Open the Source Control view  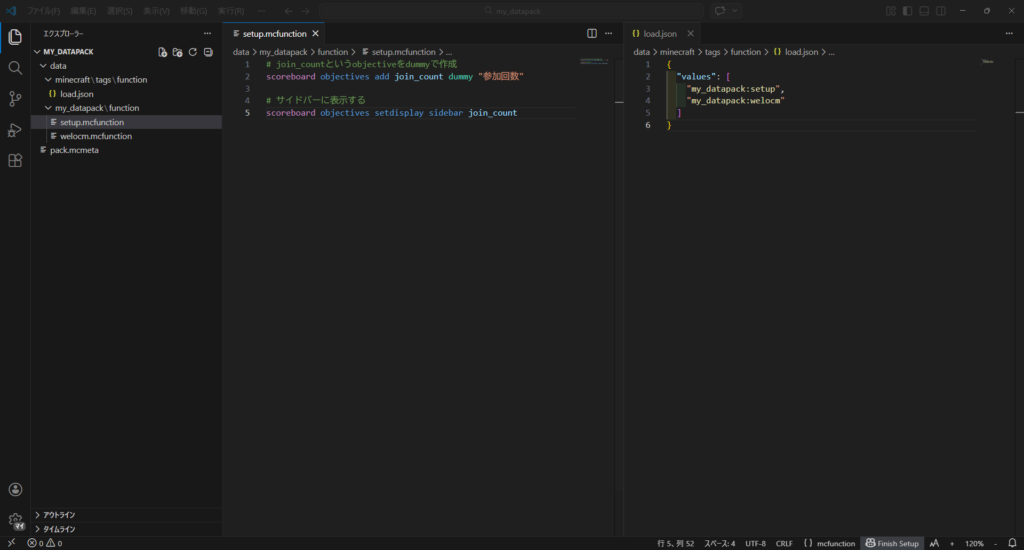click(15, 99)
